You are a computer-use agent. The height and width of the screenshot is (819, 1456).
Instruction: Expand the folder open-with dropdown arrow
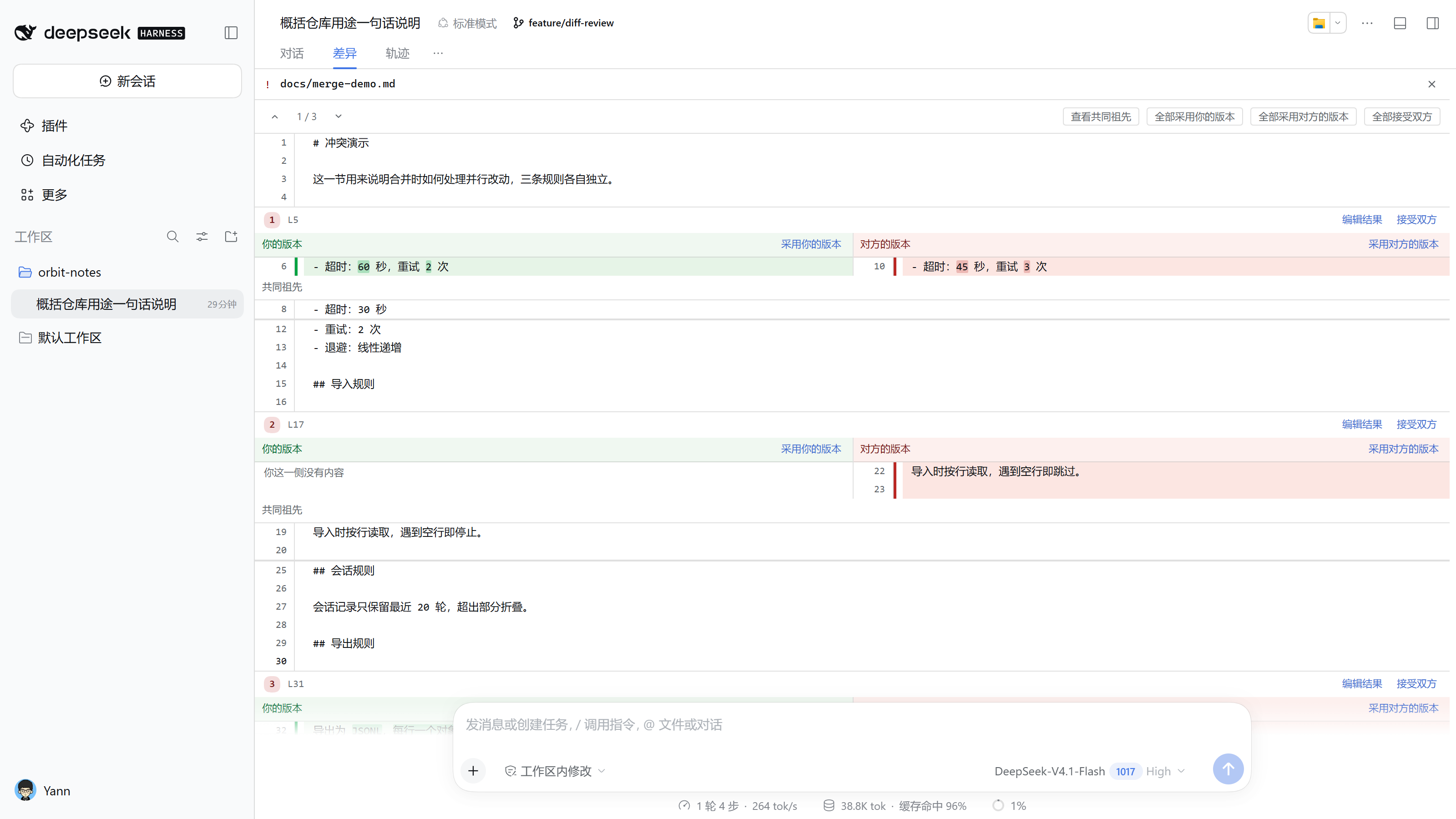(x=1337, y=23)
